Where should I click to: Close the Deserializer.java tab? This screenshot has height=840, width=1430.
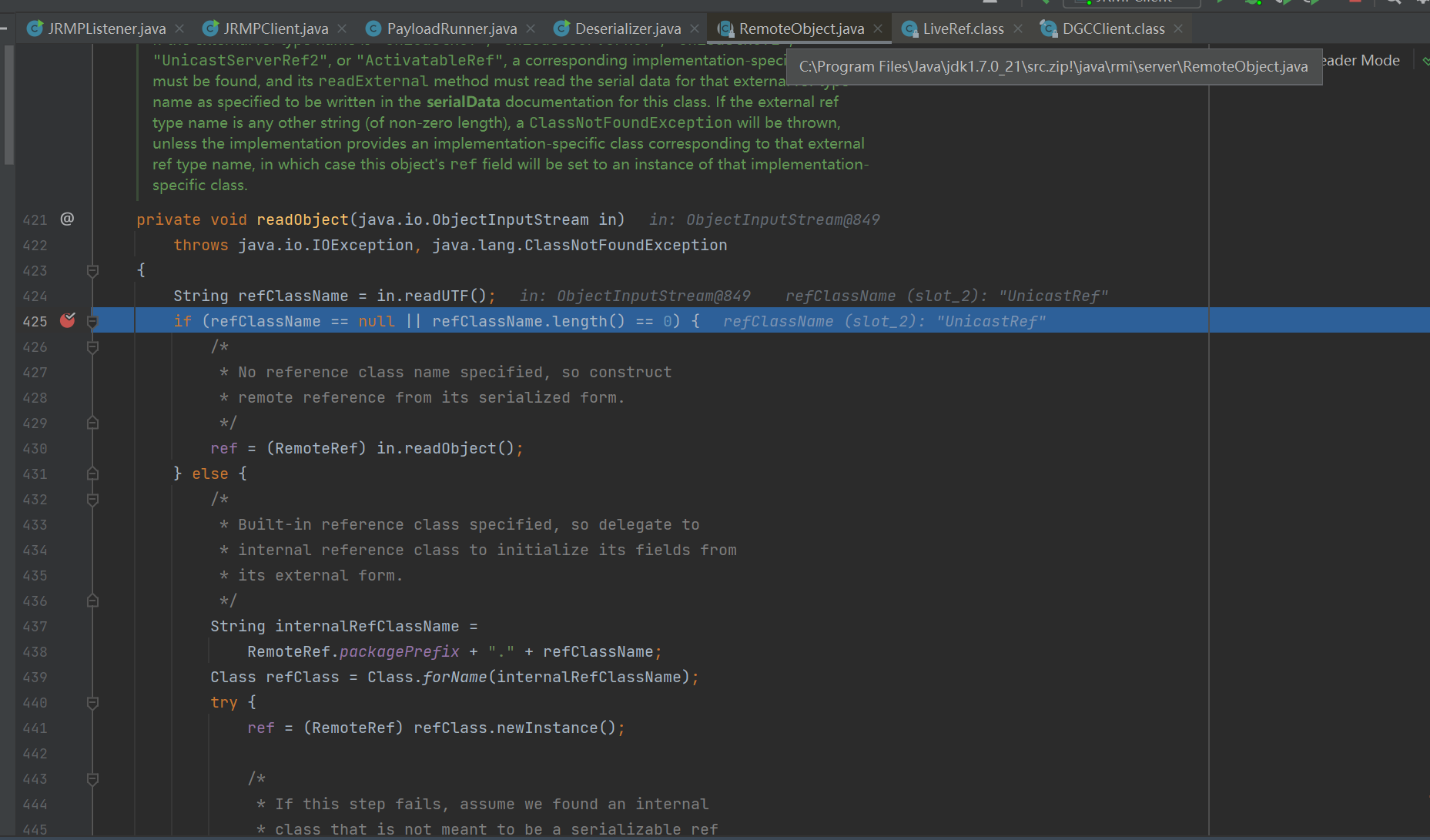coord(695,28)
